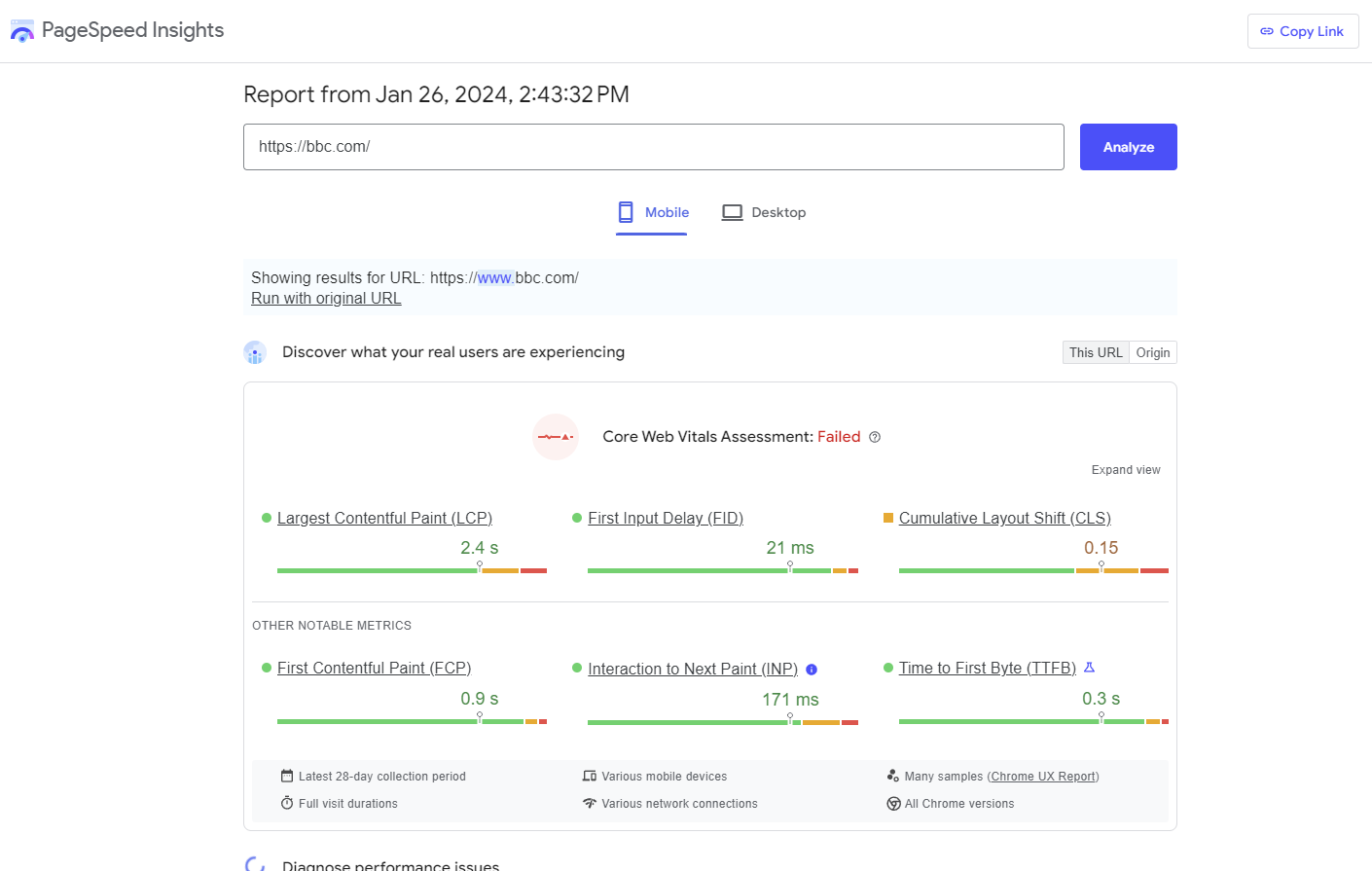This screenshot has width=1372, height=871.
Task: Open Largest Contentful Paint (LCP) link
Action: (384, 518)
